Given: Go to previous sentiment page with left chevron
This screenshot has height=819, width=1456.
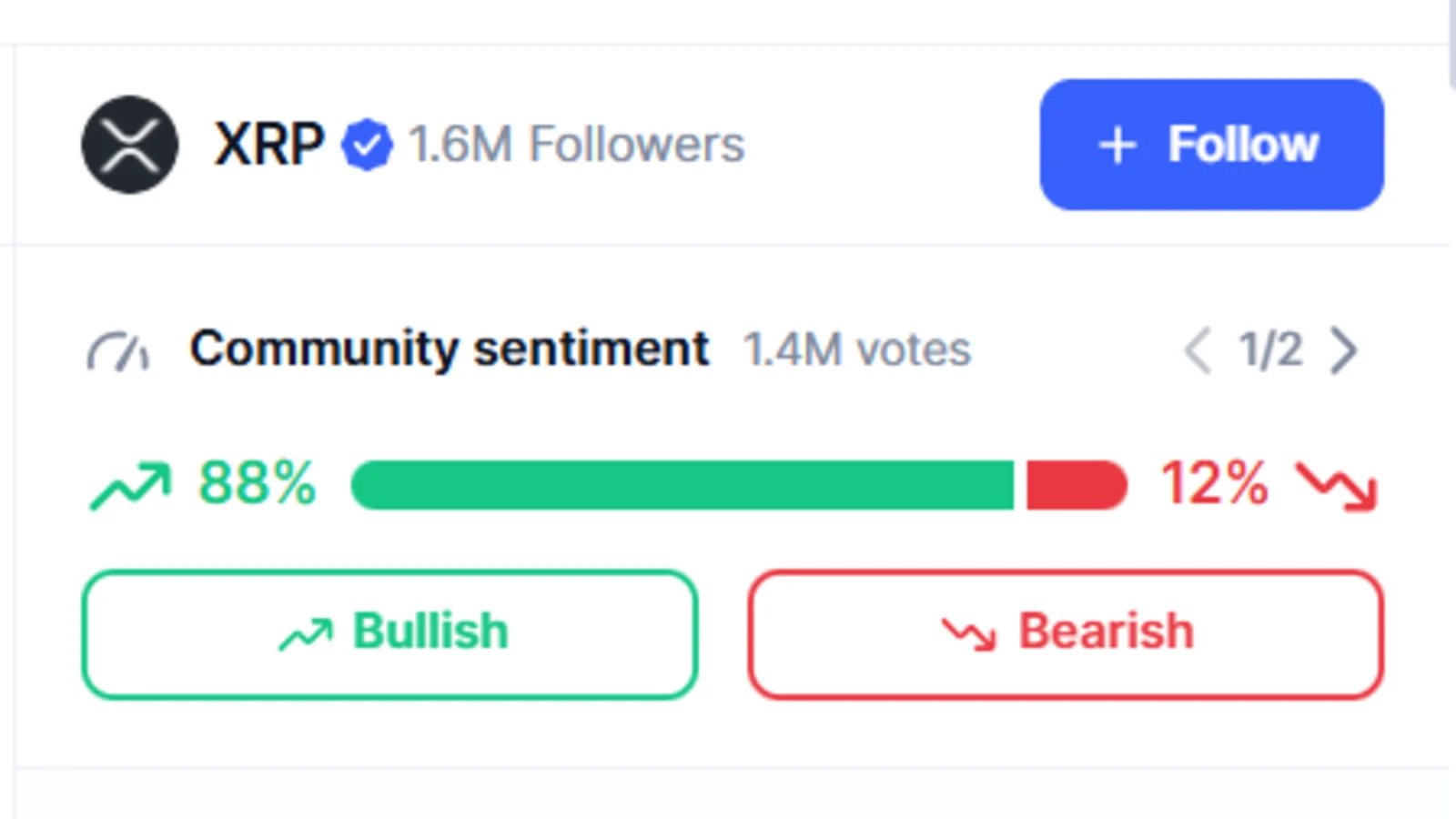Looking at the screenshot, I should click(1198, 350).
